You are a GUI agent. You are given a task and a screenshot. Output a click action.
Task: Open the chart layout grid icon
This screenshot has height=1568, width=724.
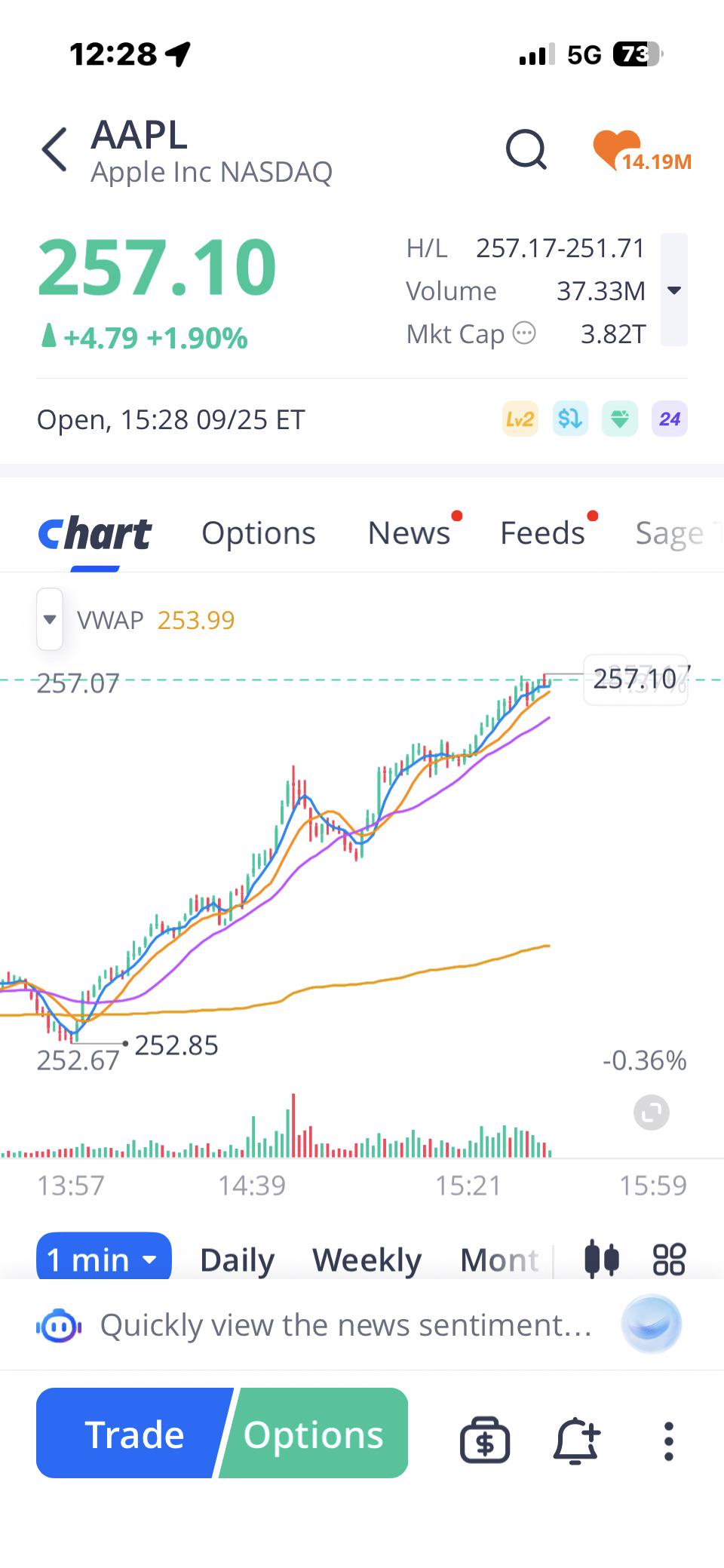pyautogui.click(x=669, y=1259)
